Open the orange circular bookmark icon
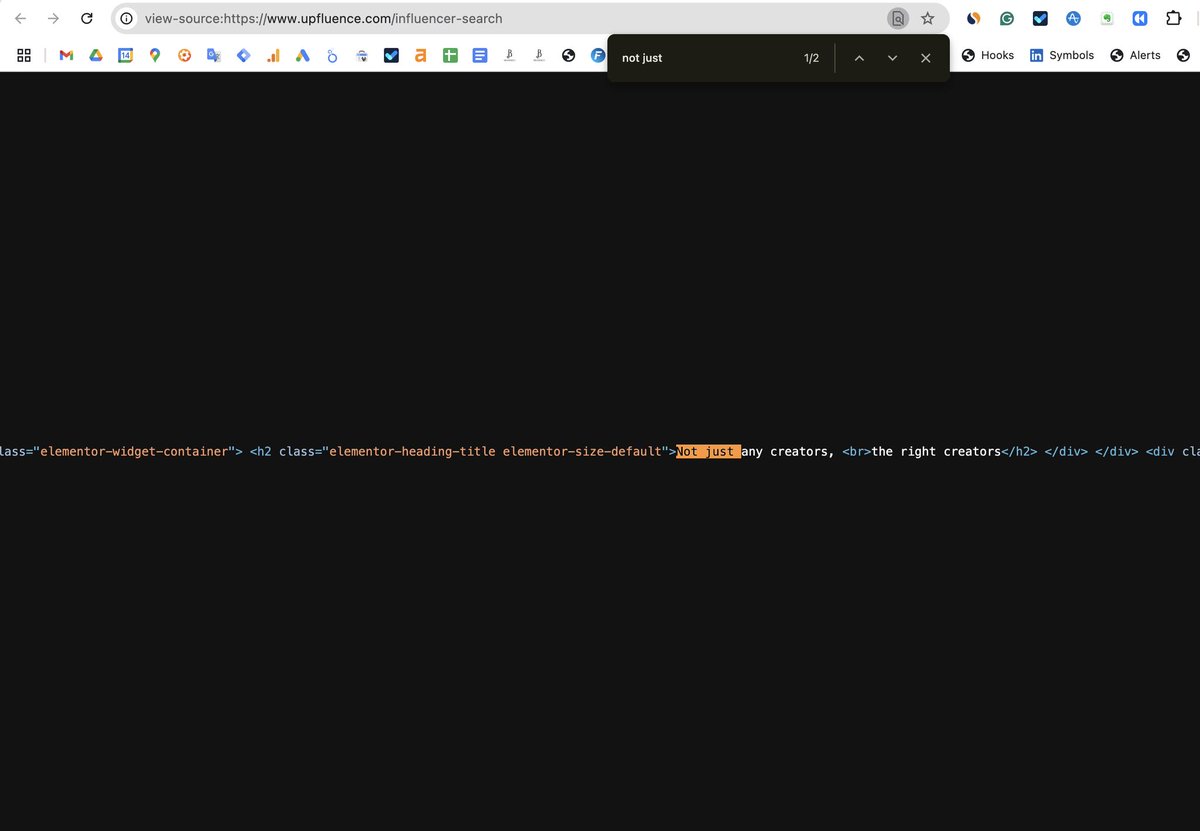Viewport: 1200px width, 831px height. click(185, 55)
